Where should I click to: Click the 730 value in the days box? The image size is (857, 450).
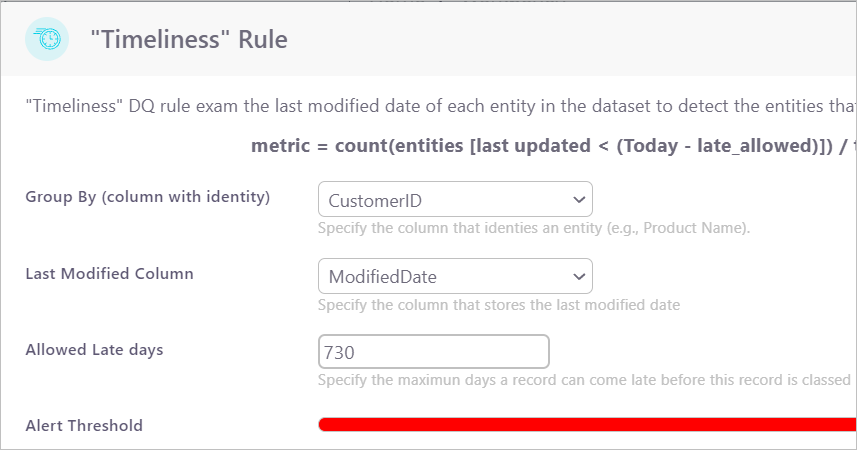(340, 352)
